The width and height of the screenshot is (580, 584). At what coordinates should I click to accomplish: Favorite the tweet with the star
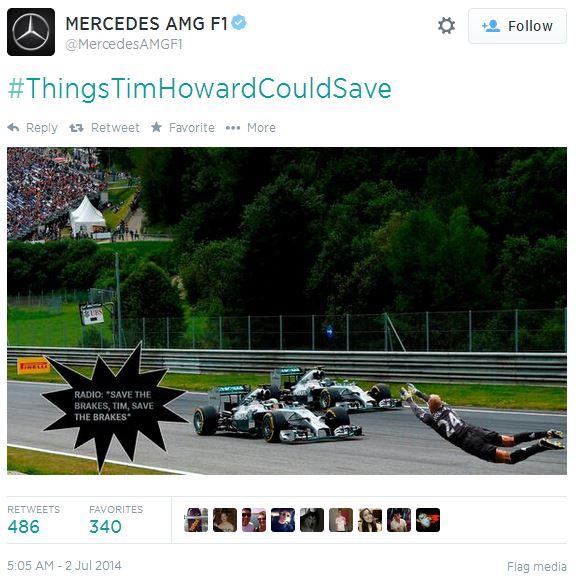tap(183, 128)
